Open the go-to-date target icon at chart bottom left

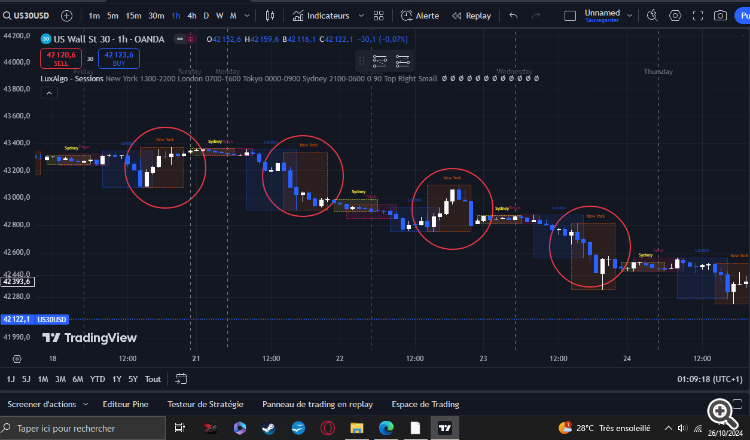click(17, 359)
